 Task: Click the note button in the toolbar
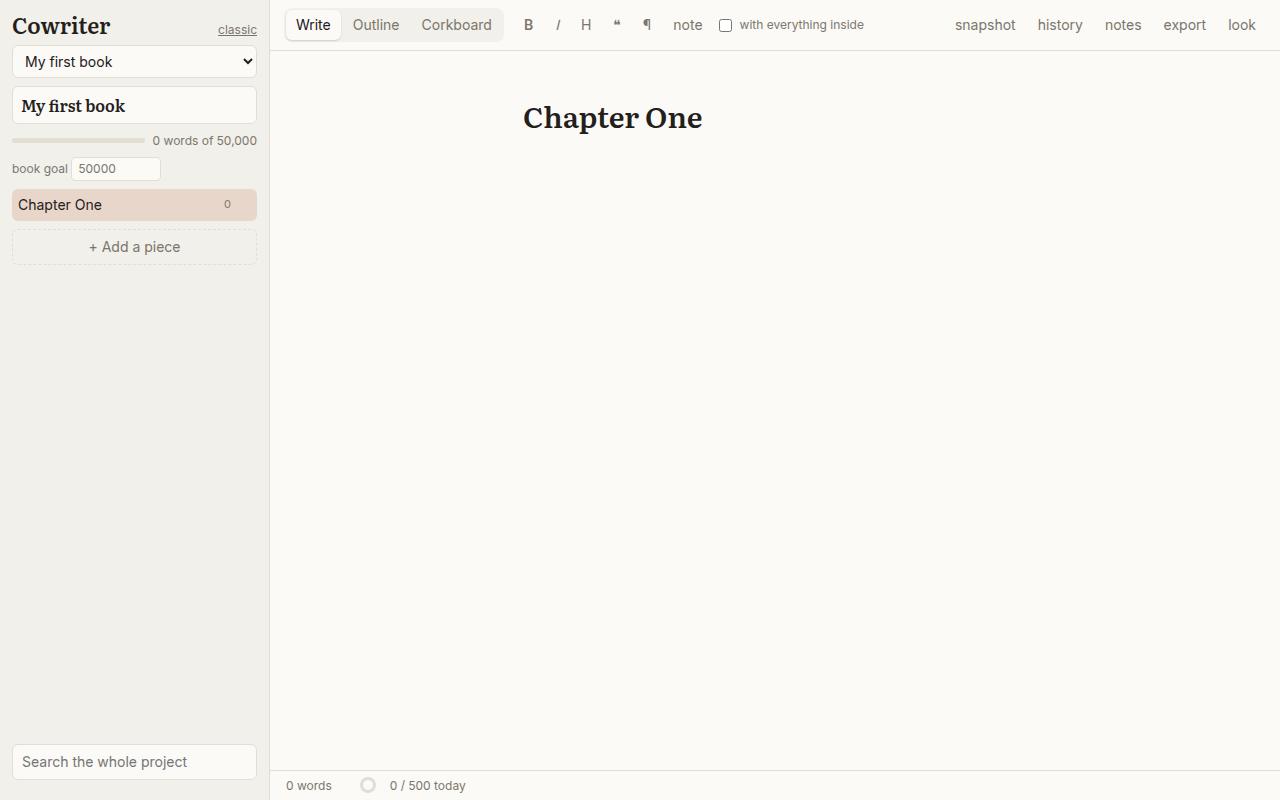pos(688,25)
